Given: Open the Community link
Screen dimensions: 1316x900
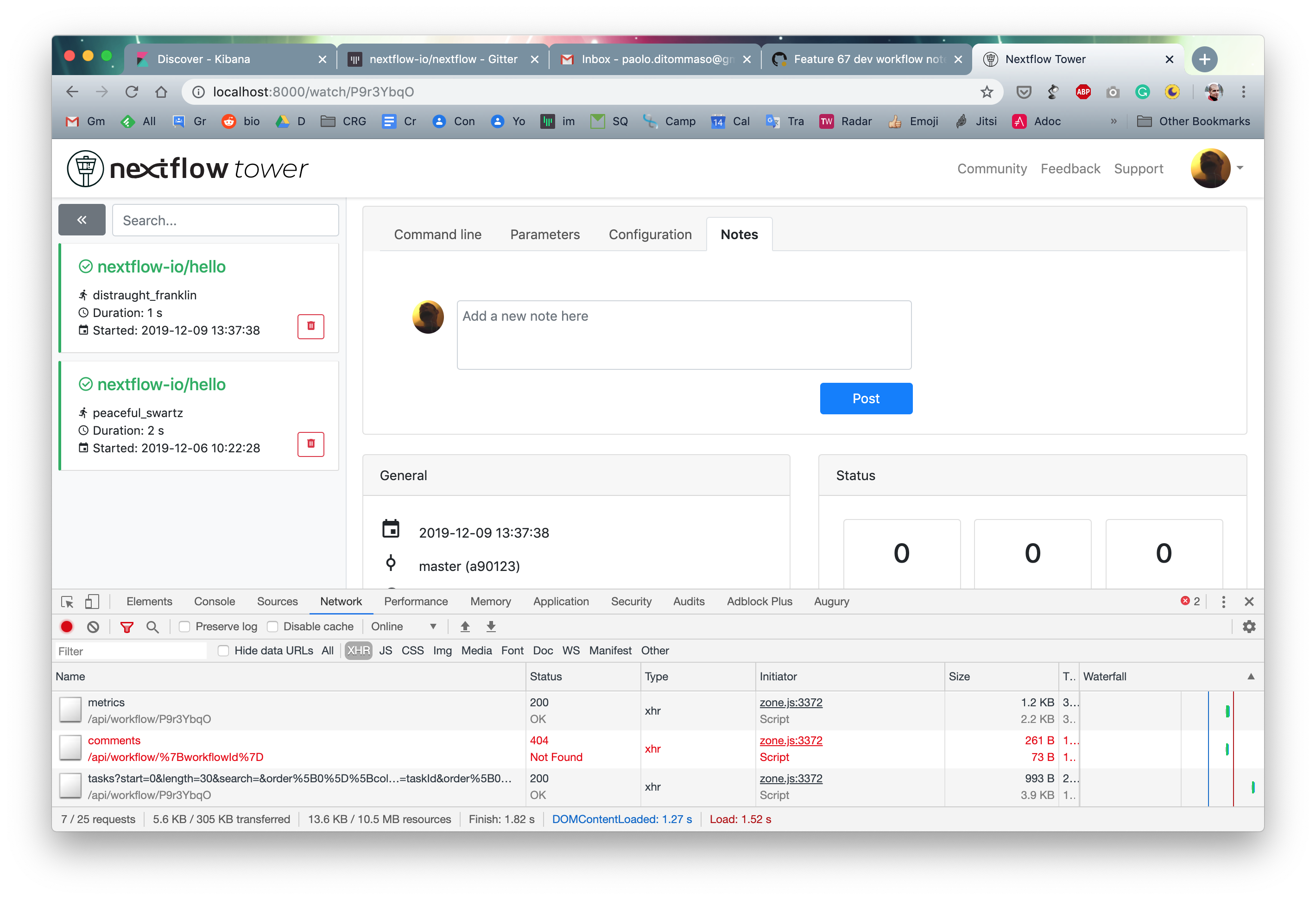Looking at the screenshot, I should (x=992, y=169).
